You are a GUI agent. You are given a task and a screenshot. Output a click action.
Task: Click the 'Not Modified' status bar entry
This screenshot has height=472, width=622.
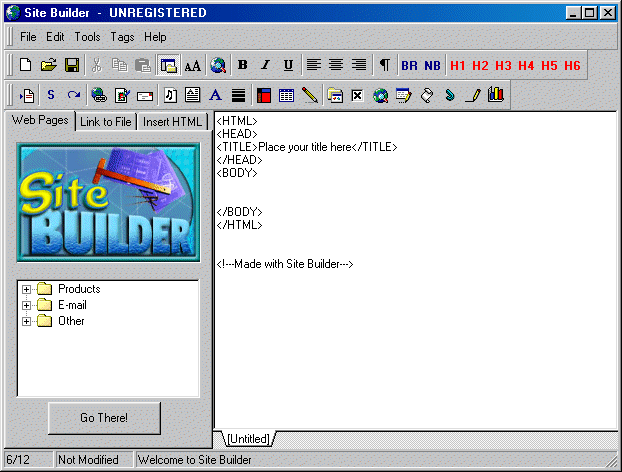coord(93,460)
